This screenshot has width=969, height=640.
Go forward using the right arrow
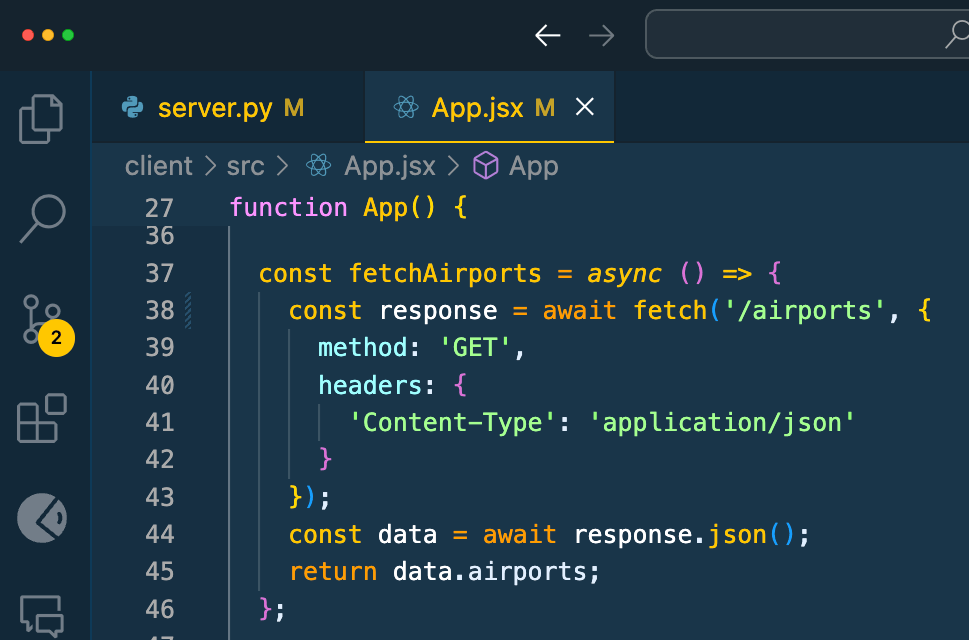click(601, 36)
